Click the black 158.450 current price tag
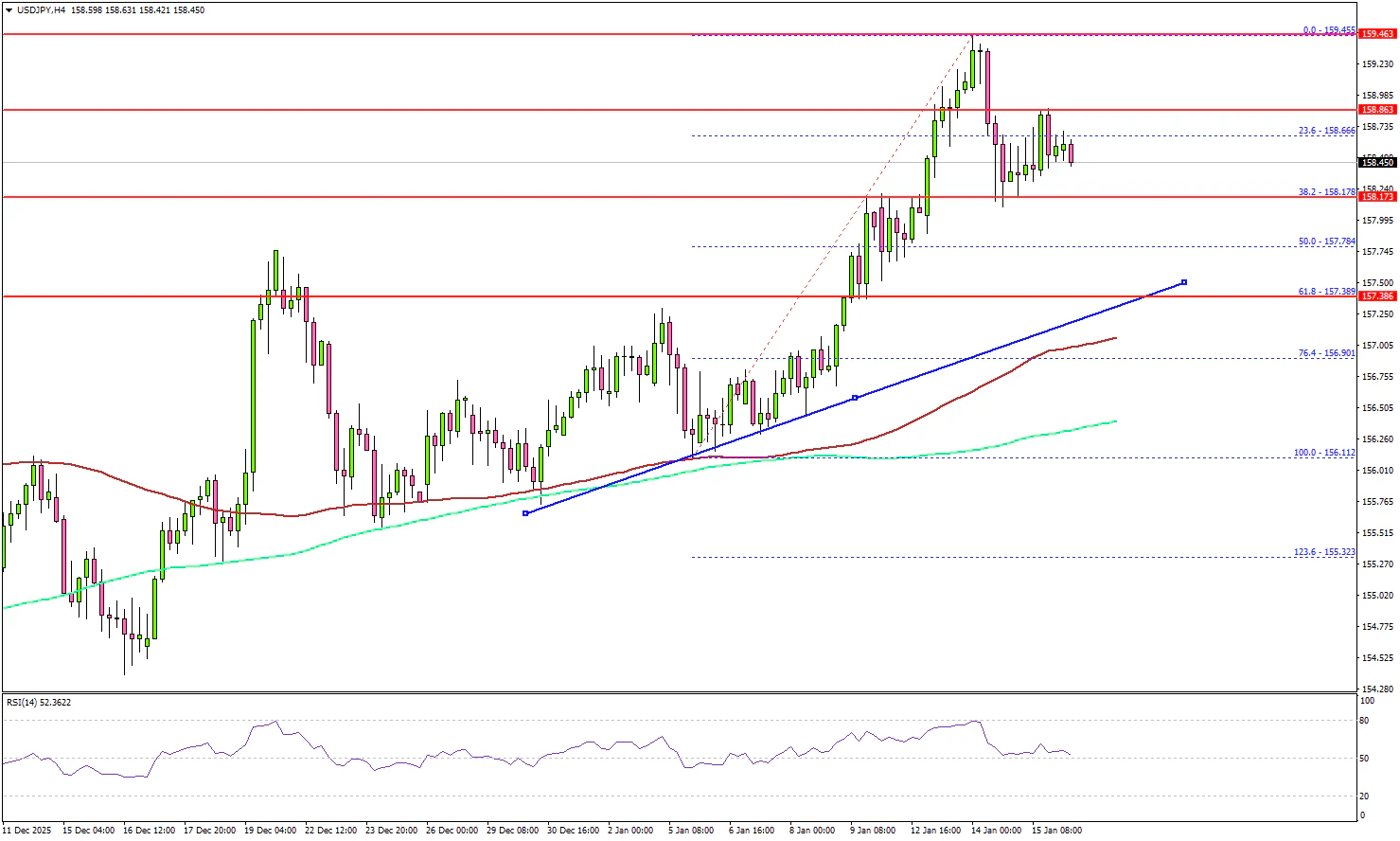Viewport: 1400px width, 841px height. pos(1376,163)
